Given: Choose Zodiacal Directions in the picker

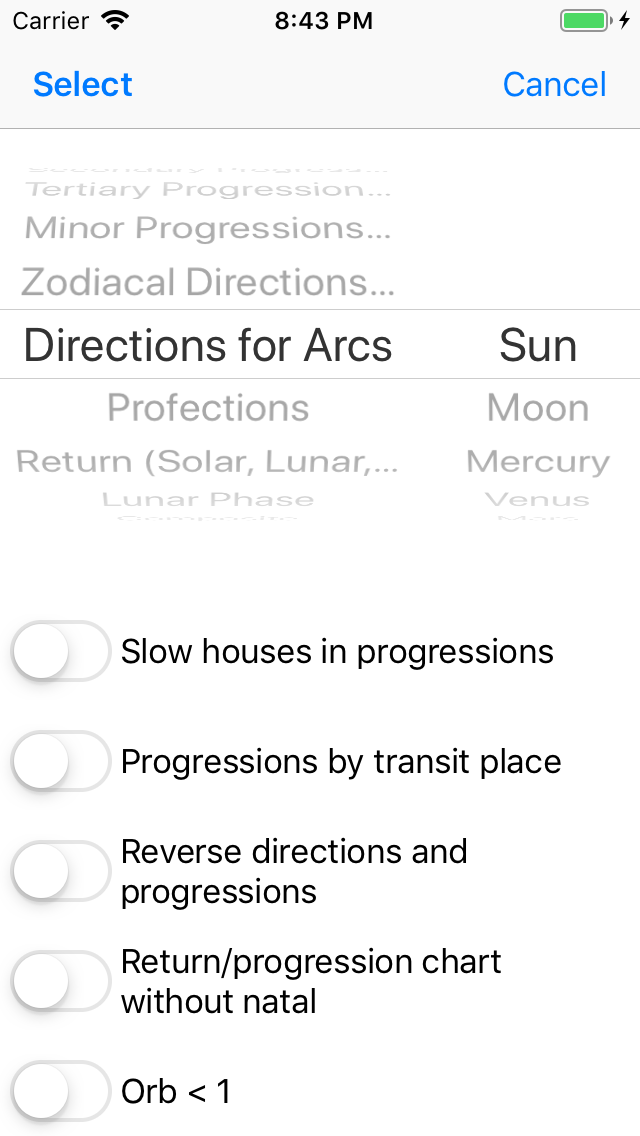Looking at the screenshot, I should 208,283.
